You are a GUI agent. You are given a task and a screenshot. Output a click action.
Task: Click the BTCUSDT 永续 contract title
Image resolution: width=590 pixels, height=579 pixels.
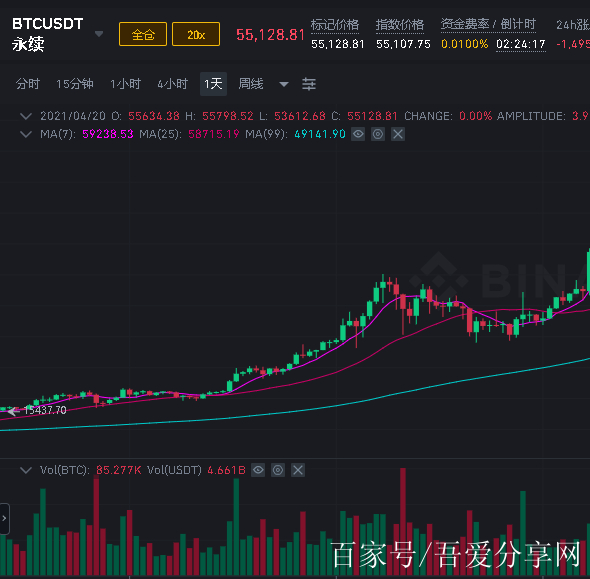47,34
